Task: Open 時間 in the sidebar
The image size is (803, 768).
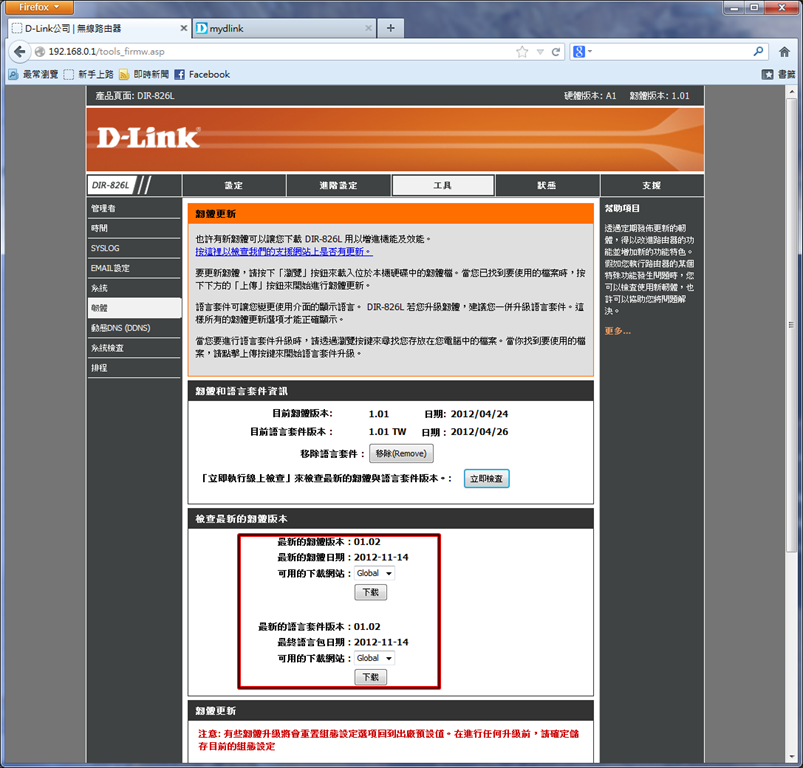Action: click(x=134, y=228)
